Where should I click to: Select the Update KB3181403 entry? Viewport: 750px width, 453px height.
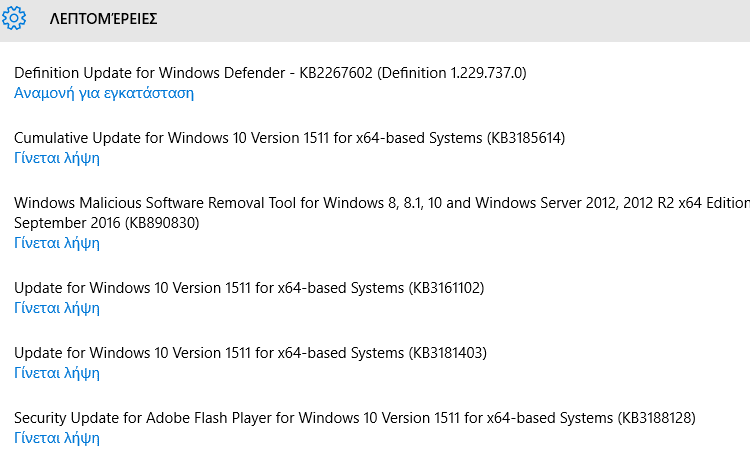[x=250, y=353]
